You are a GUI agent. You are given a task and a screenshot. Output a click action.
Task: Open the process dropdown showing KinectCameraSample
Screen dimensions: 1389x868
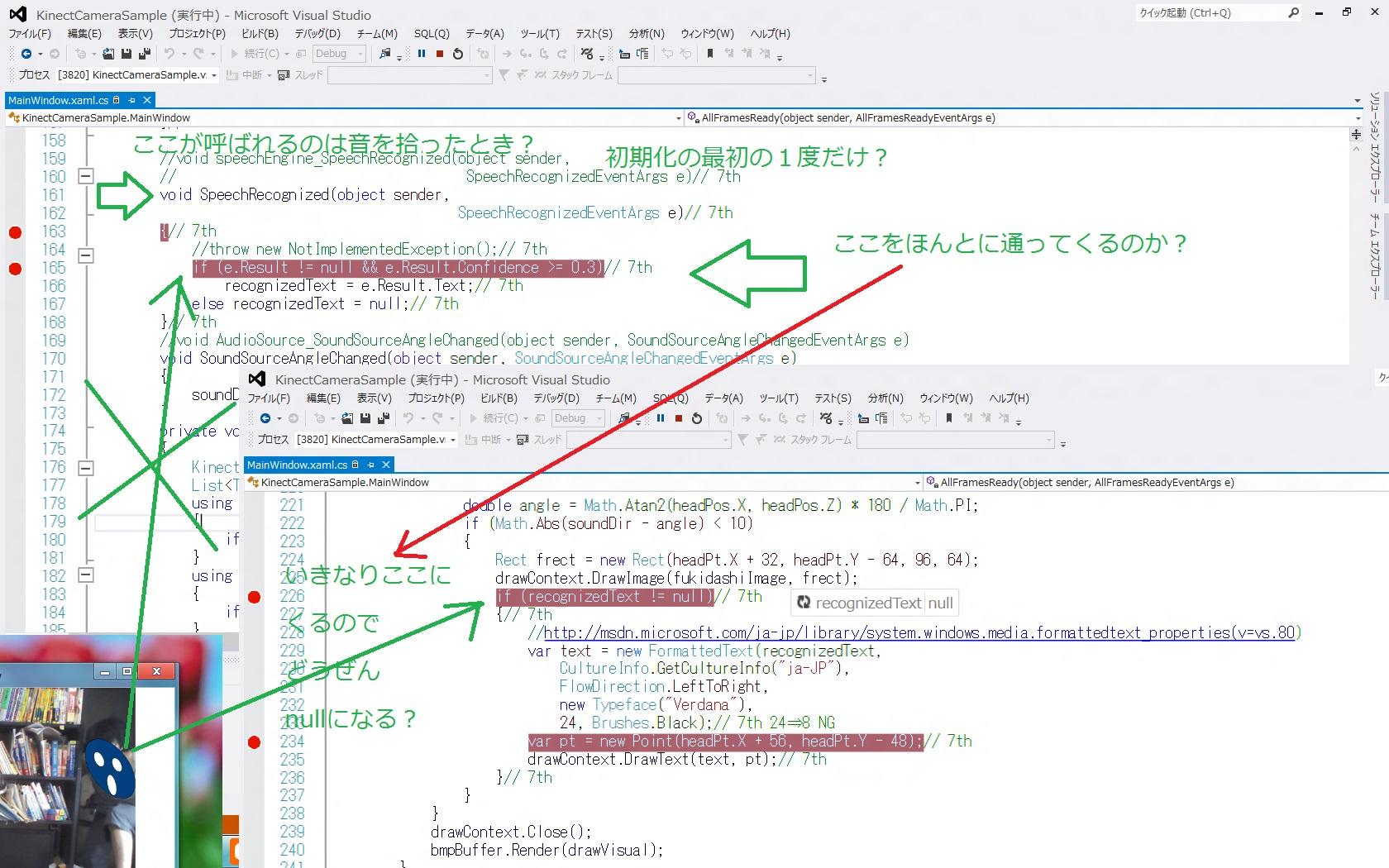(213, 75)
